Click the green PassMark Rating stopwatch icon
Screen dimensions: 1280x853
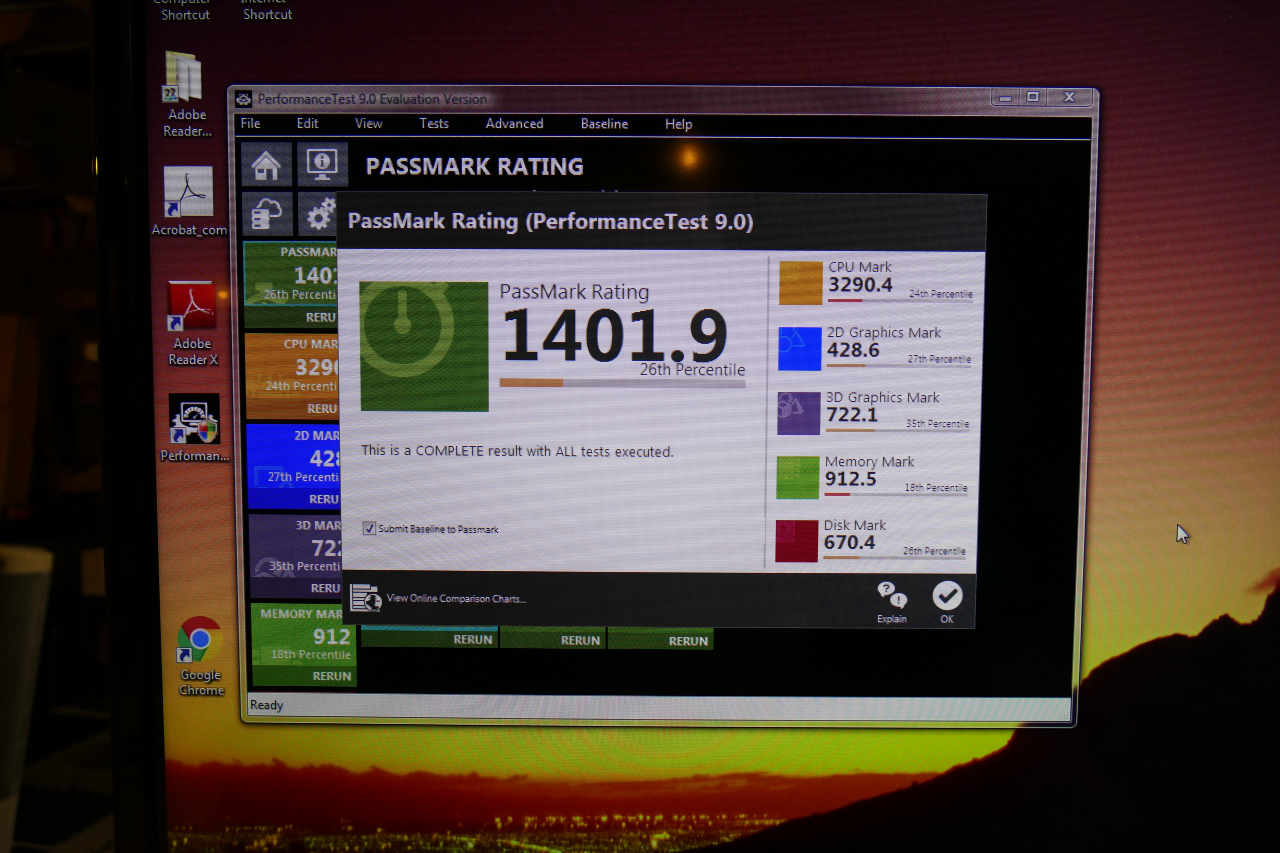424,346
